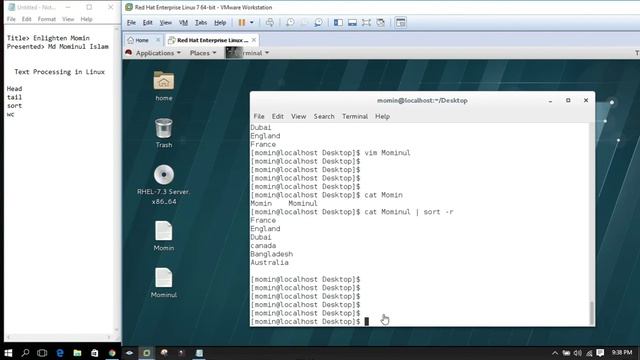640x360 pixels.
Task: Show hidden system tray icons
Action: [x=555, y=353]
